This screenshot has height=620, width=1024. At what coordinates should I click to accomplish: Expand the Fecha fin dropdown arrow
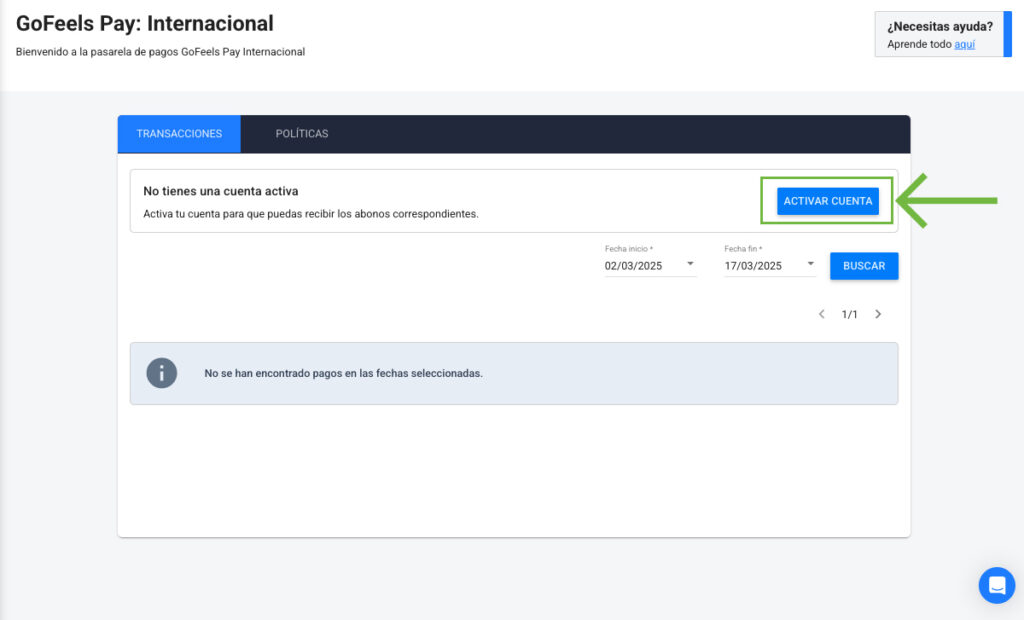click(810, 265)
